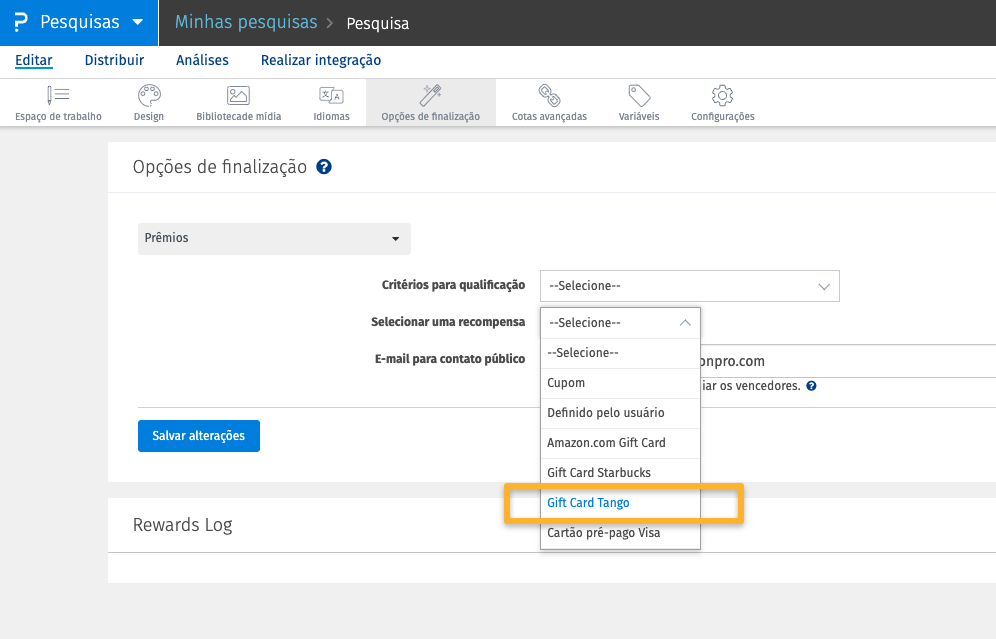Click the Salvar alterações button
Viewport: 996px width, 639px height.
pyautogui.click(x=199, y=436)
